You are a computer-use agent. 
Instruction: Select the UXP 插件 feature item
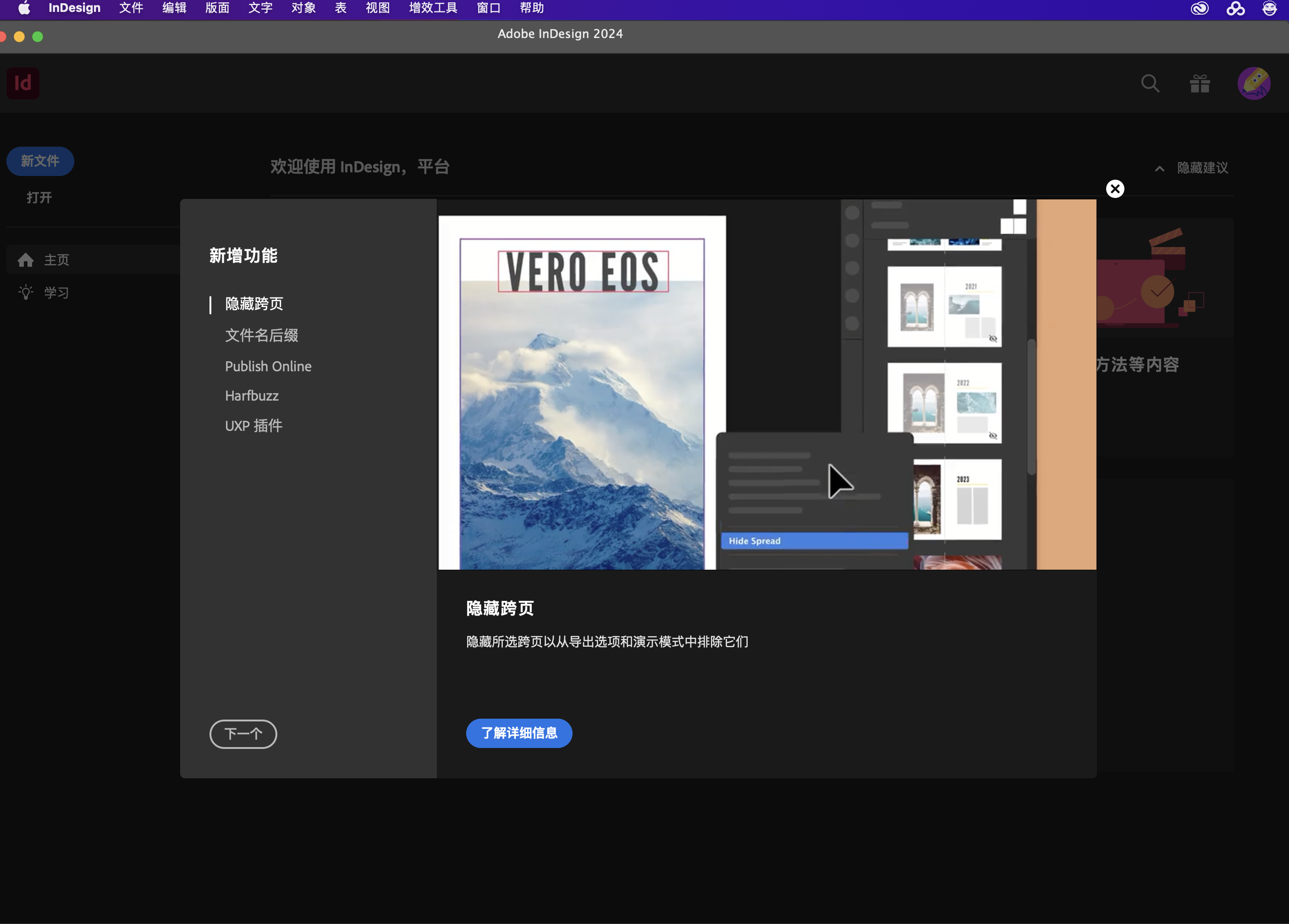(253, 426)
